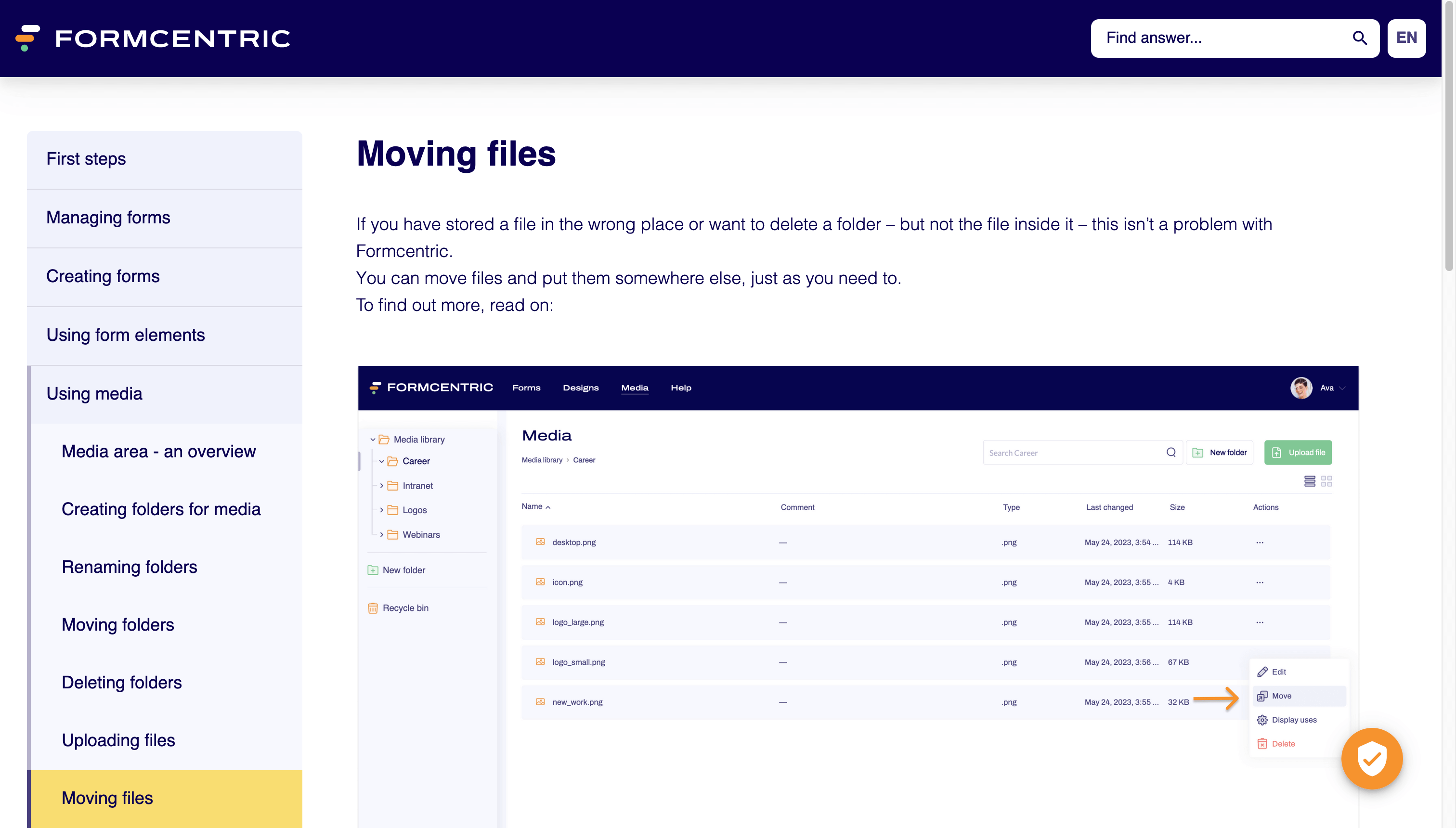The image size is (1456, 828).
Task: Click the Search Career input field
Action: tap(1082, 453)
